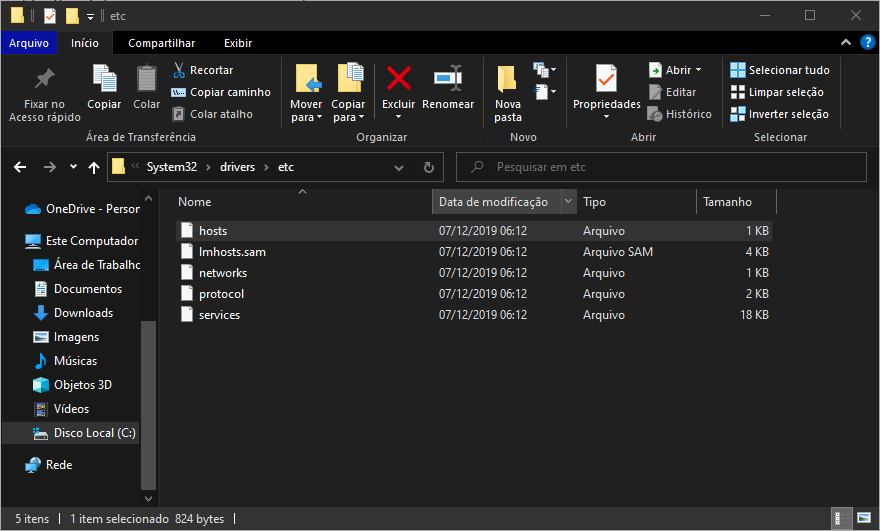Open Quick Access Toolbar customize dropdown
The image size is (880, 531).
click(x=90, y=17)
